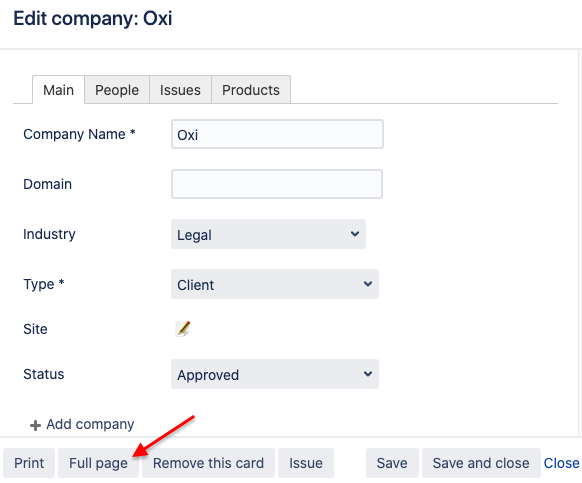This screenshot has width=582, height=483.
Task: Click Remove this card button
Action: 208,463
